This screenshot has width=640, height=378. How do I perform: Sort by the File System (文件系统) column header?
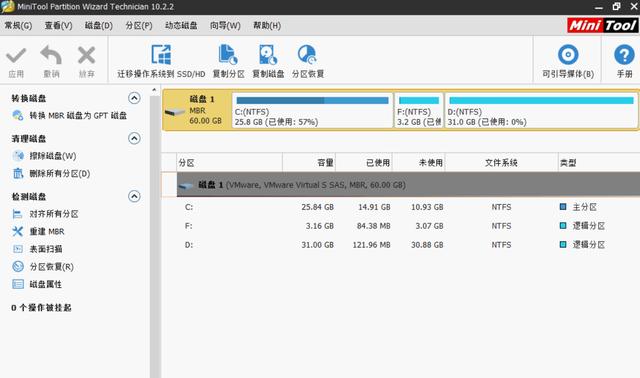[502, 163]
